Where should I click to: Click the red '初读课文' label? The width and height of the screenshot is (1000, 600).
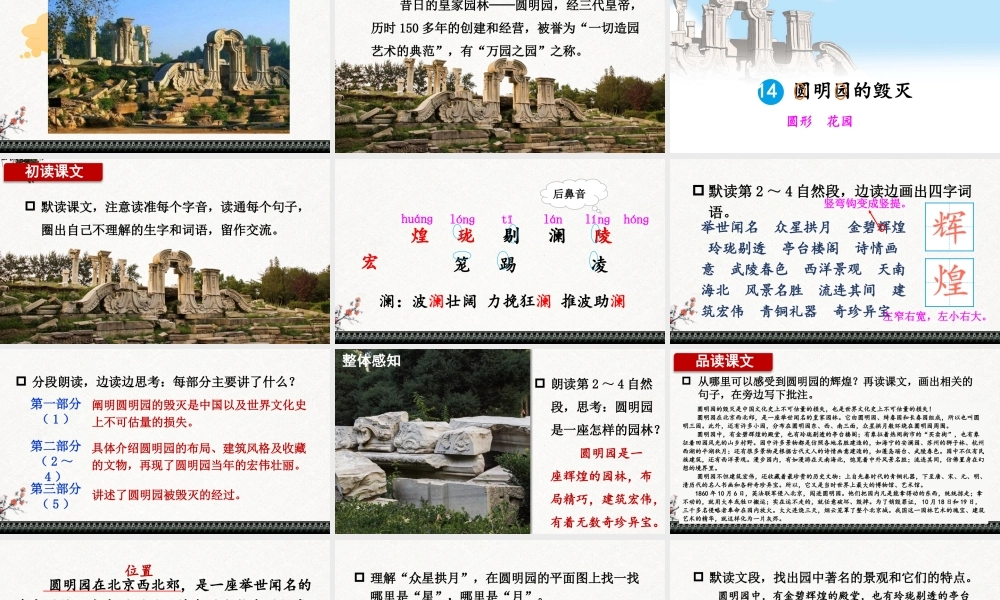click(54, 172)
